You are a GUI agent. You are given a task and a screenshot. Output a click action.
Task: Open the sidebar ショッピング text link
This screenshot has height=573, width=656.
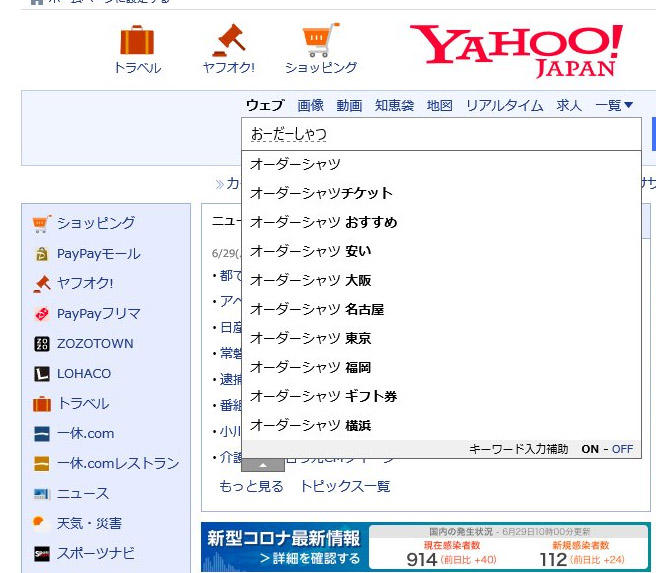point(96,223)
